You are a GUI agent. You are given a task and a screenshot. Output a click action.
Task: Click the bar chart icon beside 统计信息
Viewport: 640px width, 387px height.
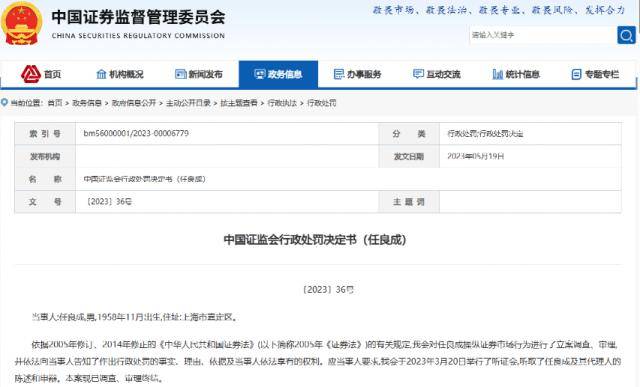pos(498,74)
